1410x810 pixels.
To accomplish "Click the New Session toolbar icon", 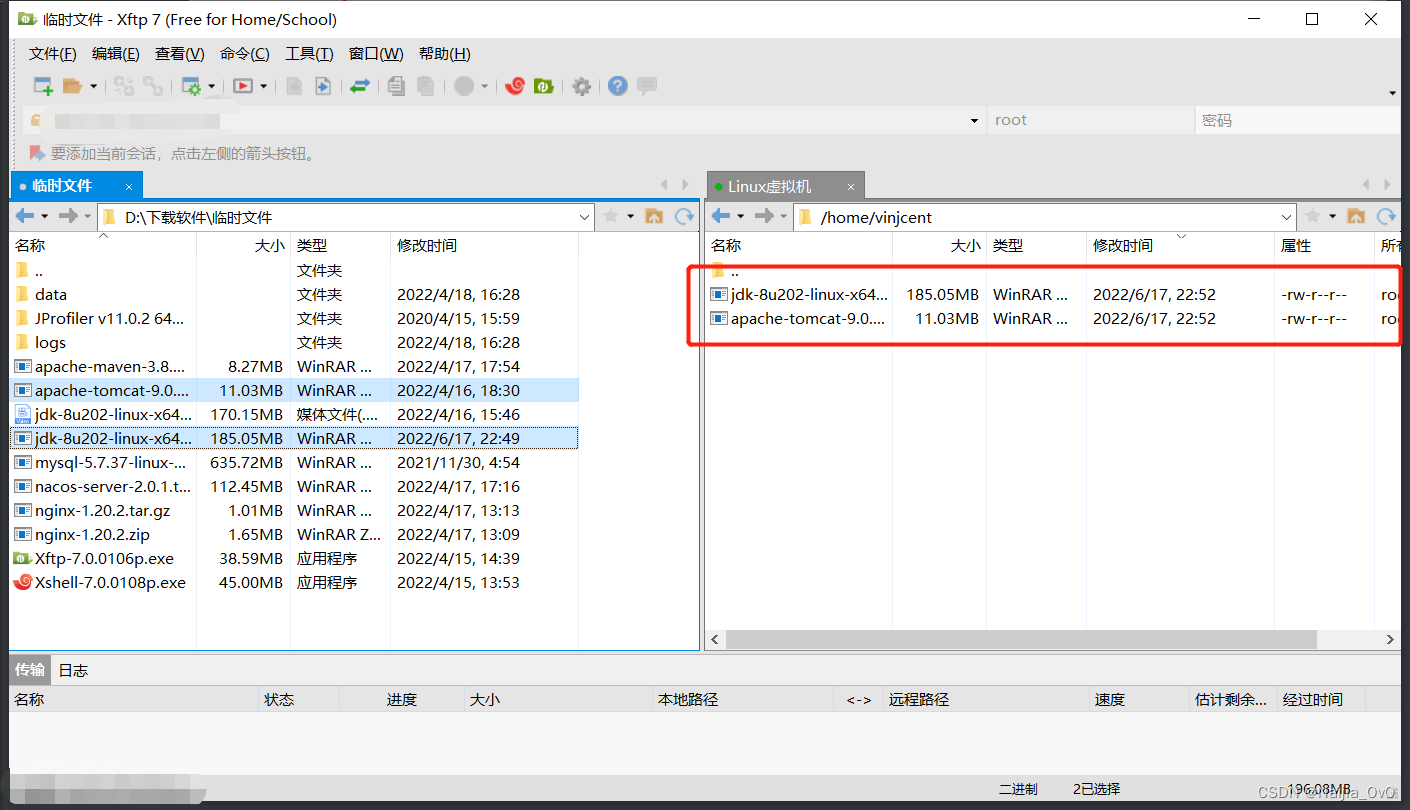I will (x=43, y=86).
